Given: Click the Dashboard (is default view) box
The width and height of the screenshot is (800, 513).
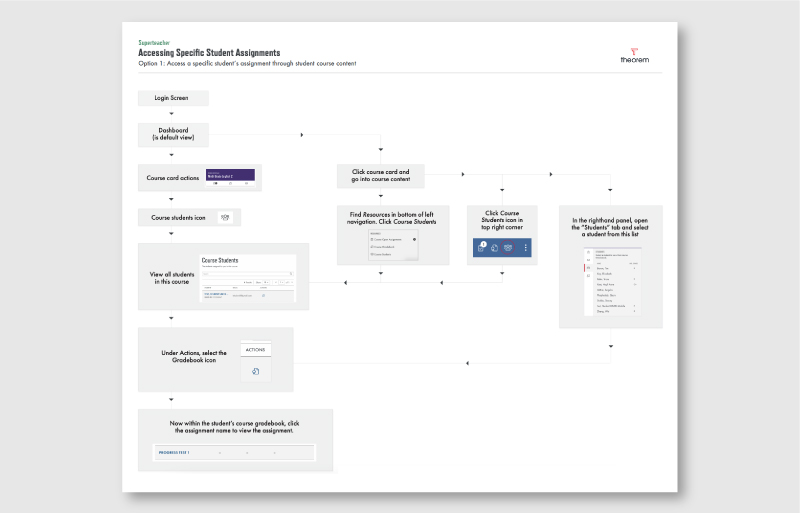Looking at the screenshot, I should 173,134.
